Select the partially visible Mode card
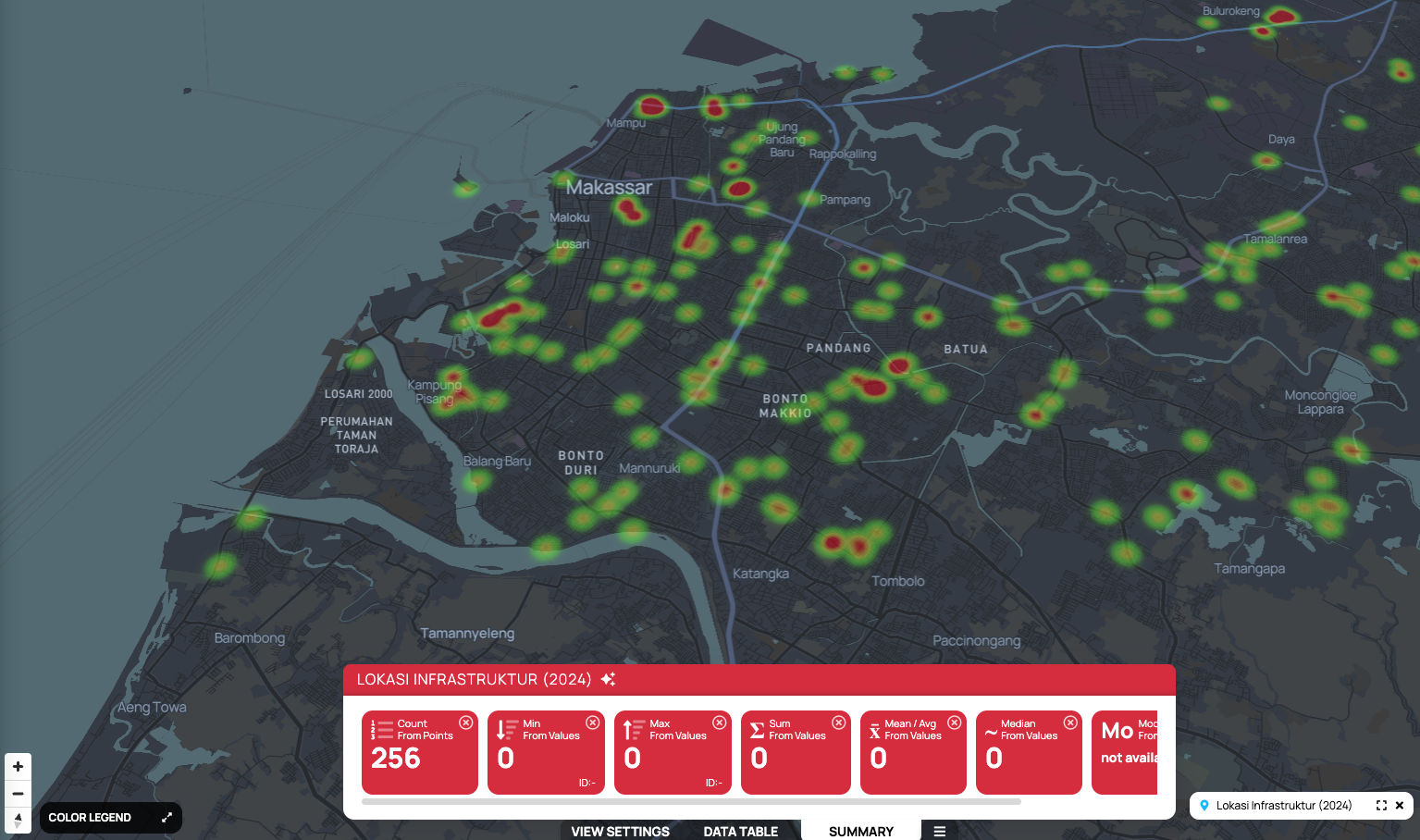This screenshot has width=1420, height=840. 1125,752
